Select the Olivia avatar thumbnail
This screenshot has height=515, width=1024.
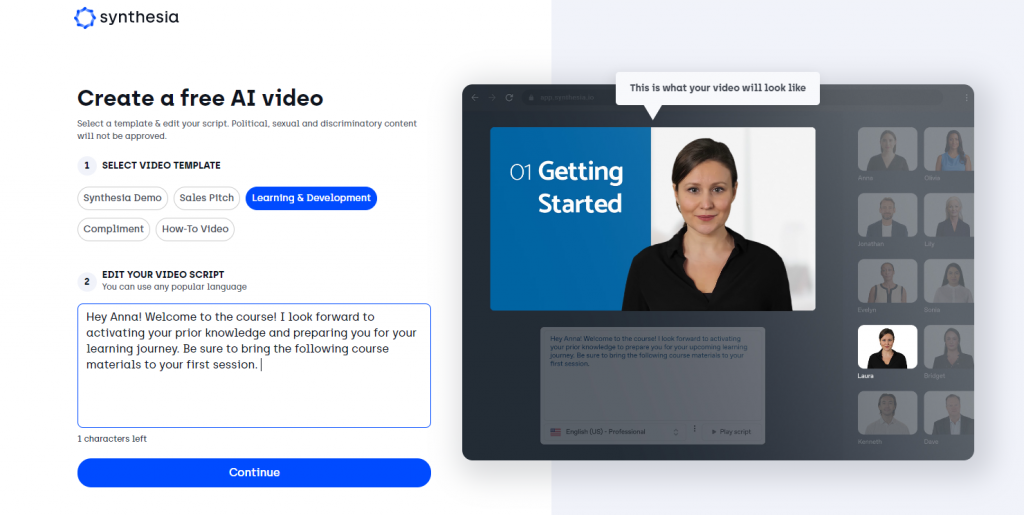pos(949,149)
